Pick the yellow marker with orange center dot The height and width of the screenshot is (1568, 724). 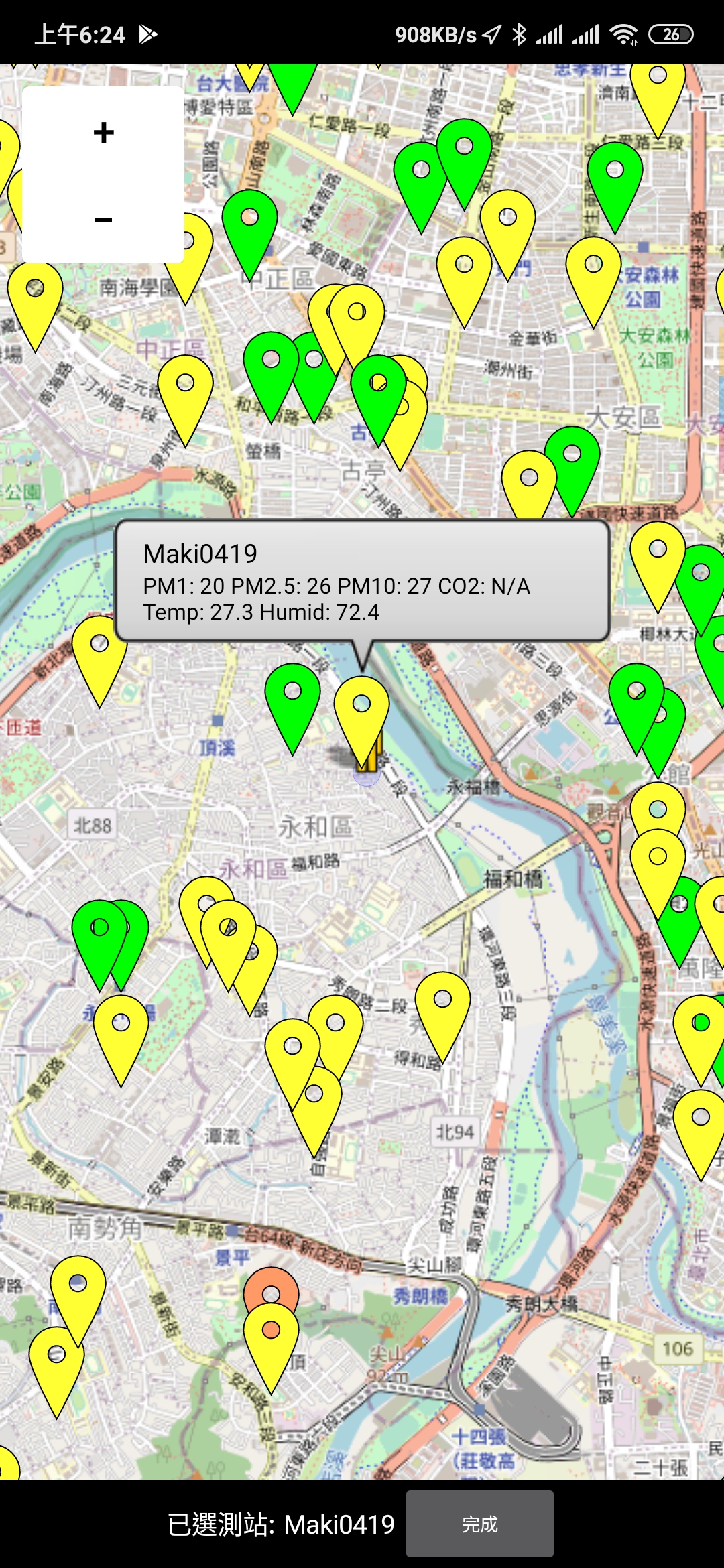click(x=271, y=1337)
